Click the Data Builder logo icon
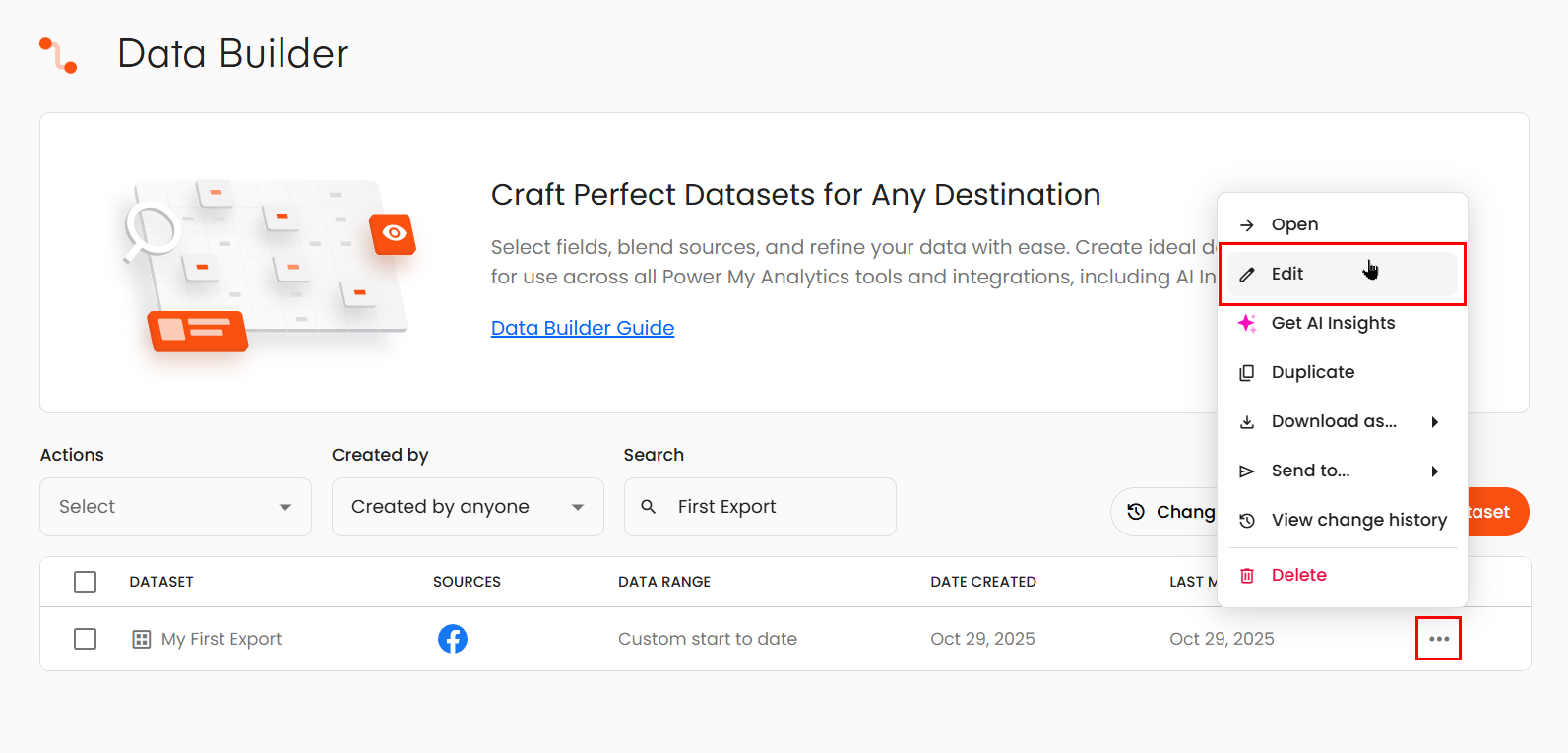1568x753 pixels. point(58,55)
